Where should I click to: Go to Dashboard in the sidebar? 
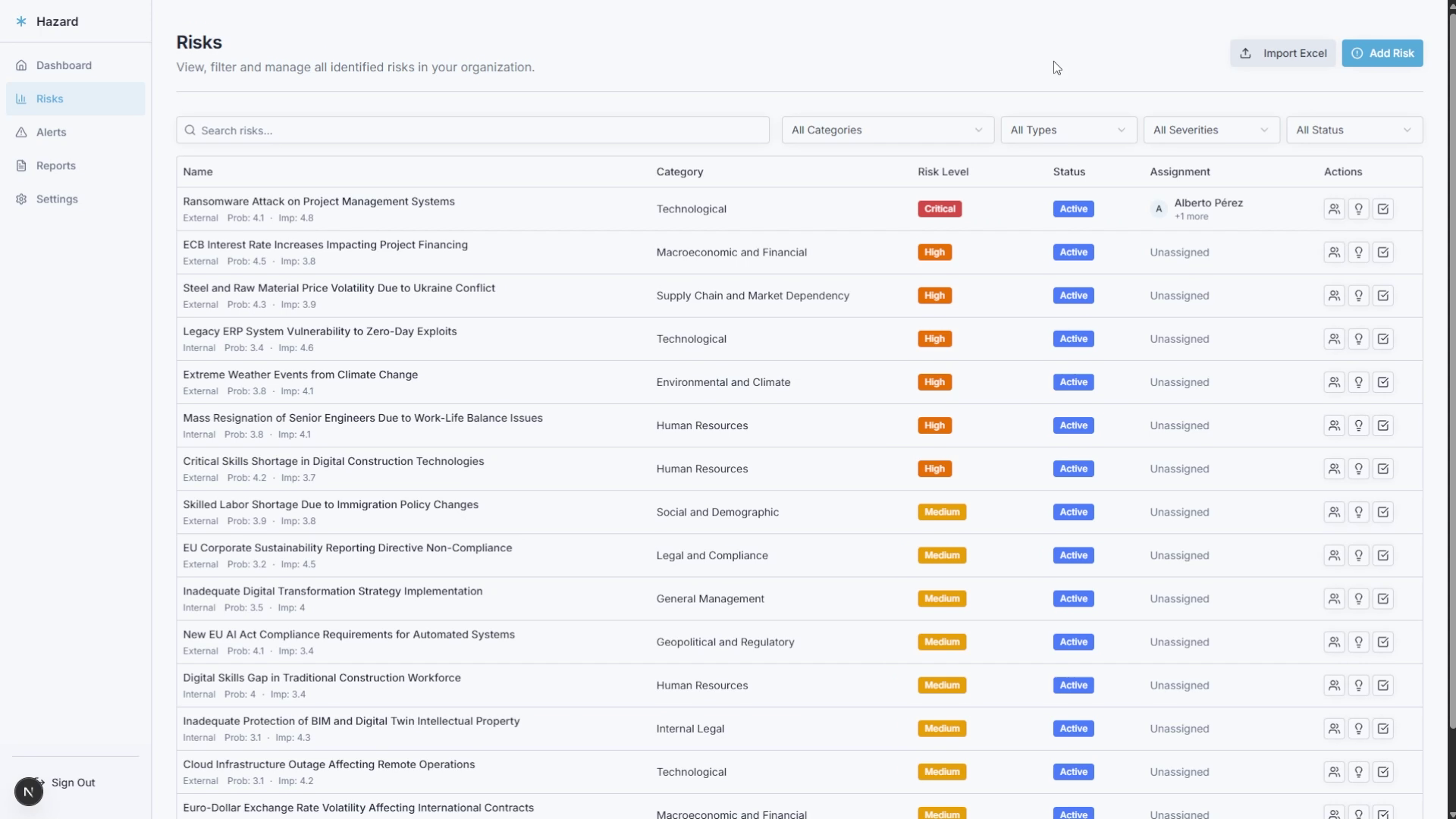(64, 65)
